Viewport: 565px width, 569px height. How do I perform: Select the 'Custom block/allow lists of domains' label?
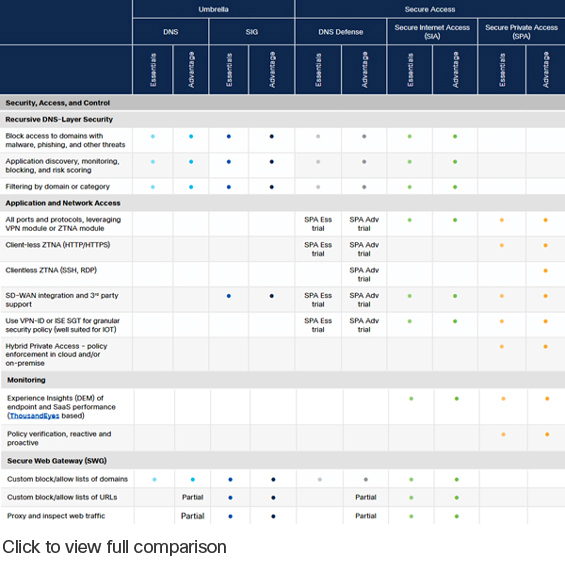click(67, 479)
